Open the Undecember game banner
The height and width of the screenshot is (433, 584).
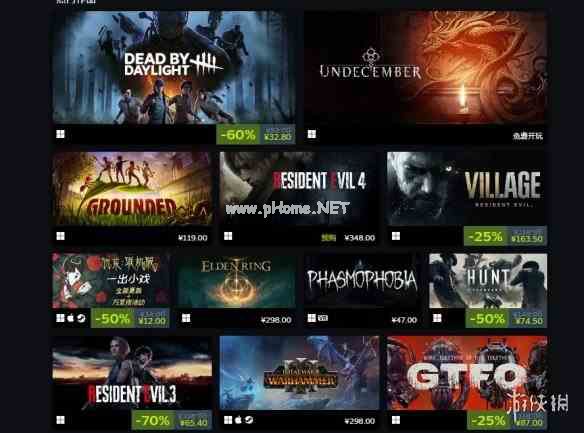[426, 67]
